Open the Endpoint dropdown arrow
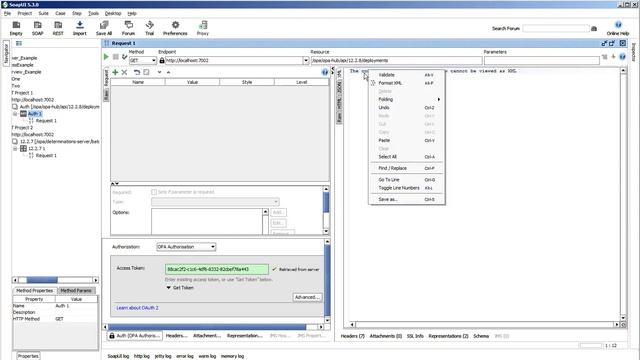The height and width of the screenshot is (360, 640). pyautogui.click(x=306, y=60)
